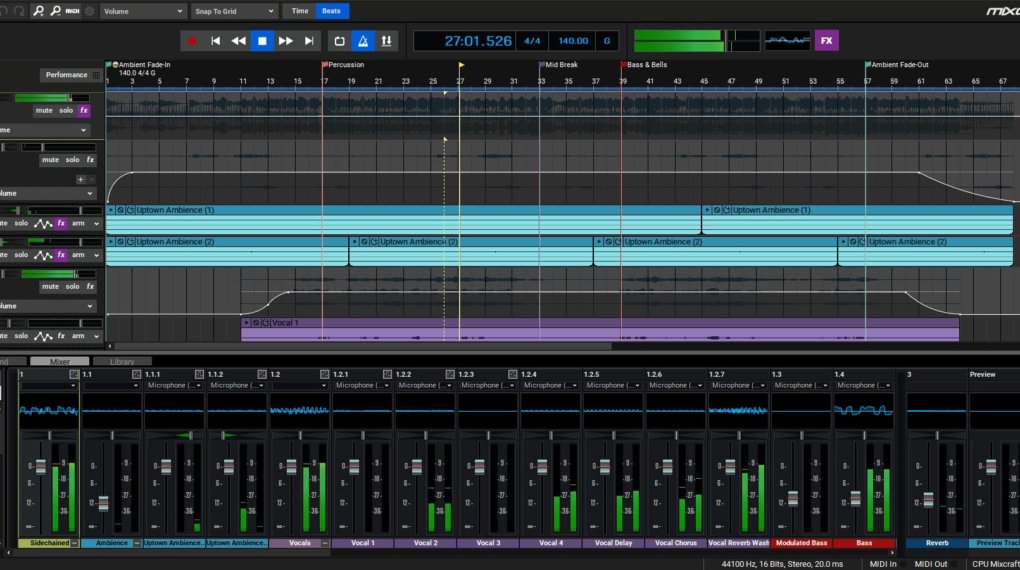Expand arm options on Uptown Ambience (2) track
Image resolution: width=1020 pixels, height=570 pixels.
click(96, 255)
